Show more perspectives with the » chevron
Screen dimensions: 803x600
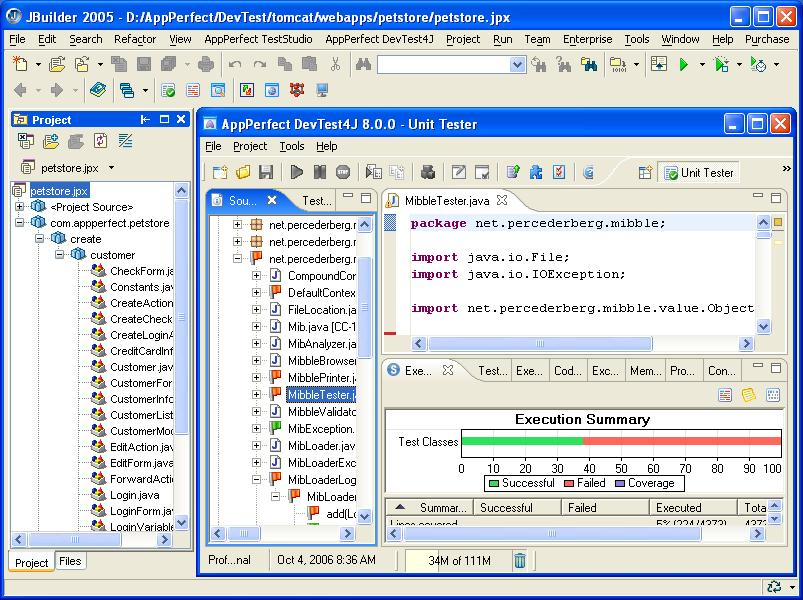pos(787,168)
